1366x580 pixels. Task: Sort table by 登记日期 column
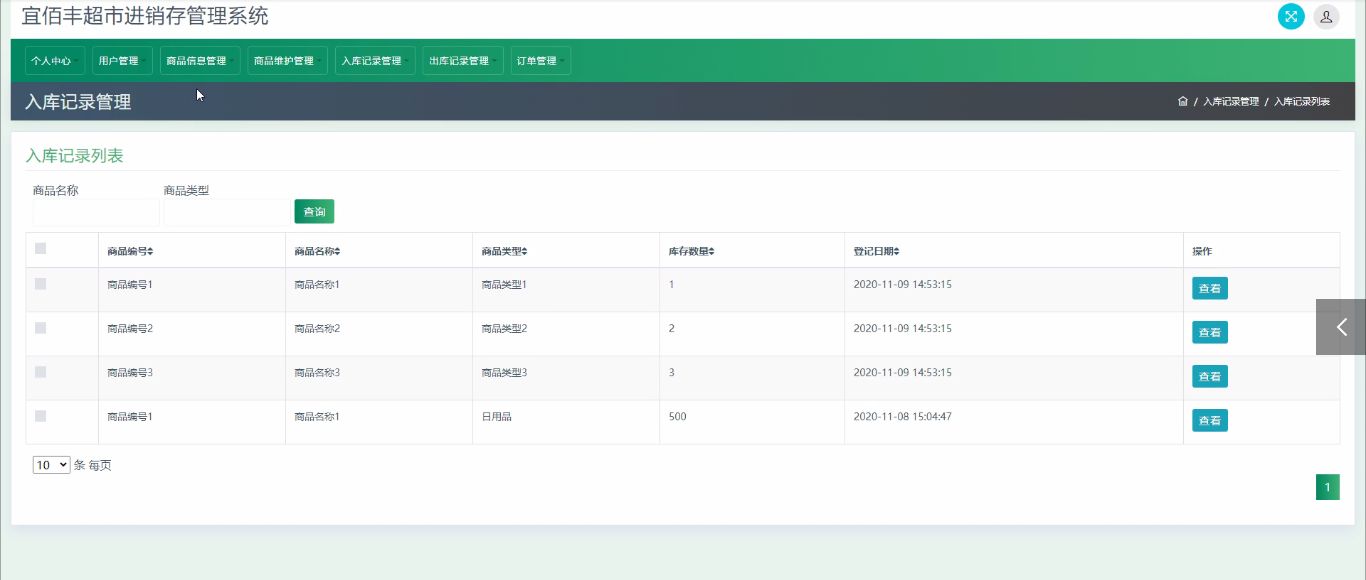876,251
